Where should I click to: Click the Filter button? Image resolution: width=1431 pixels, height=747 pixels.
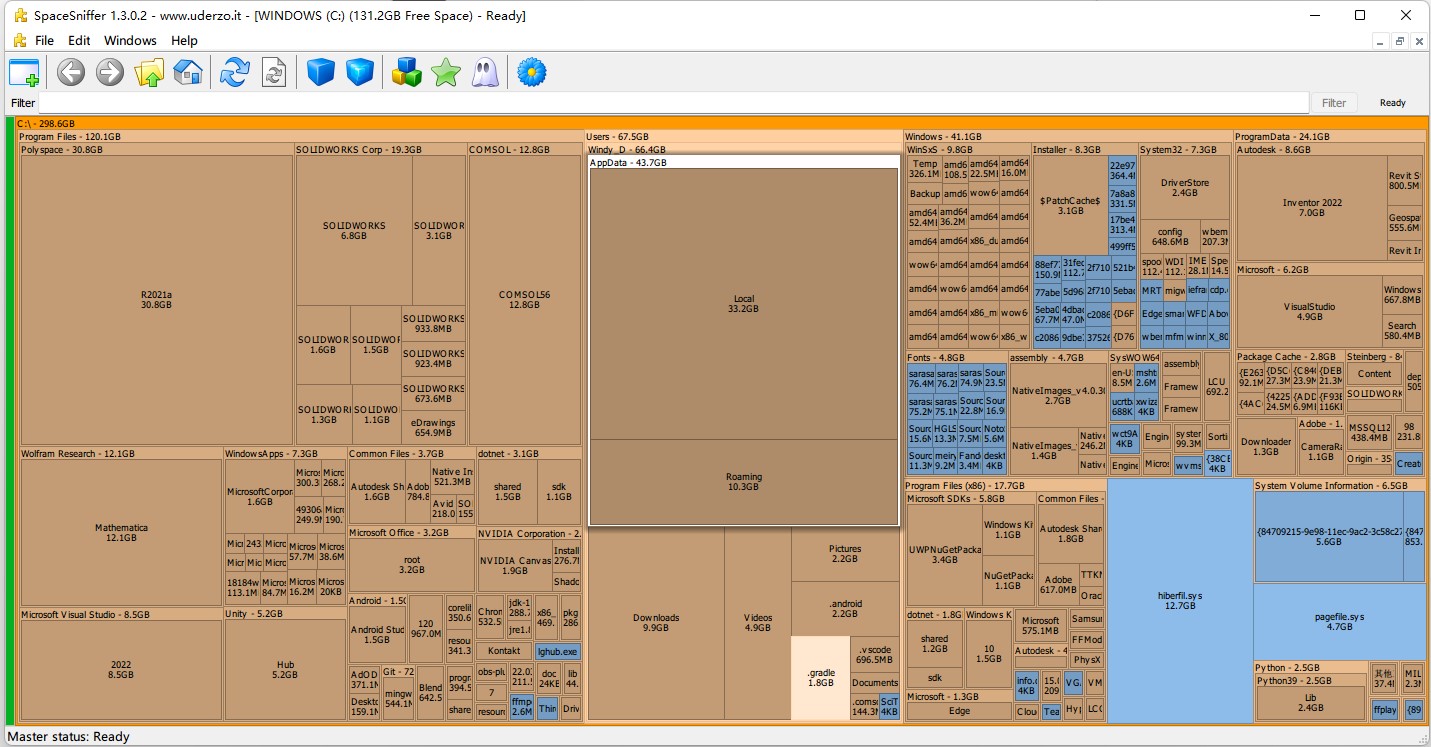pyautogui.click(x=1334, y=103)
